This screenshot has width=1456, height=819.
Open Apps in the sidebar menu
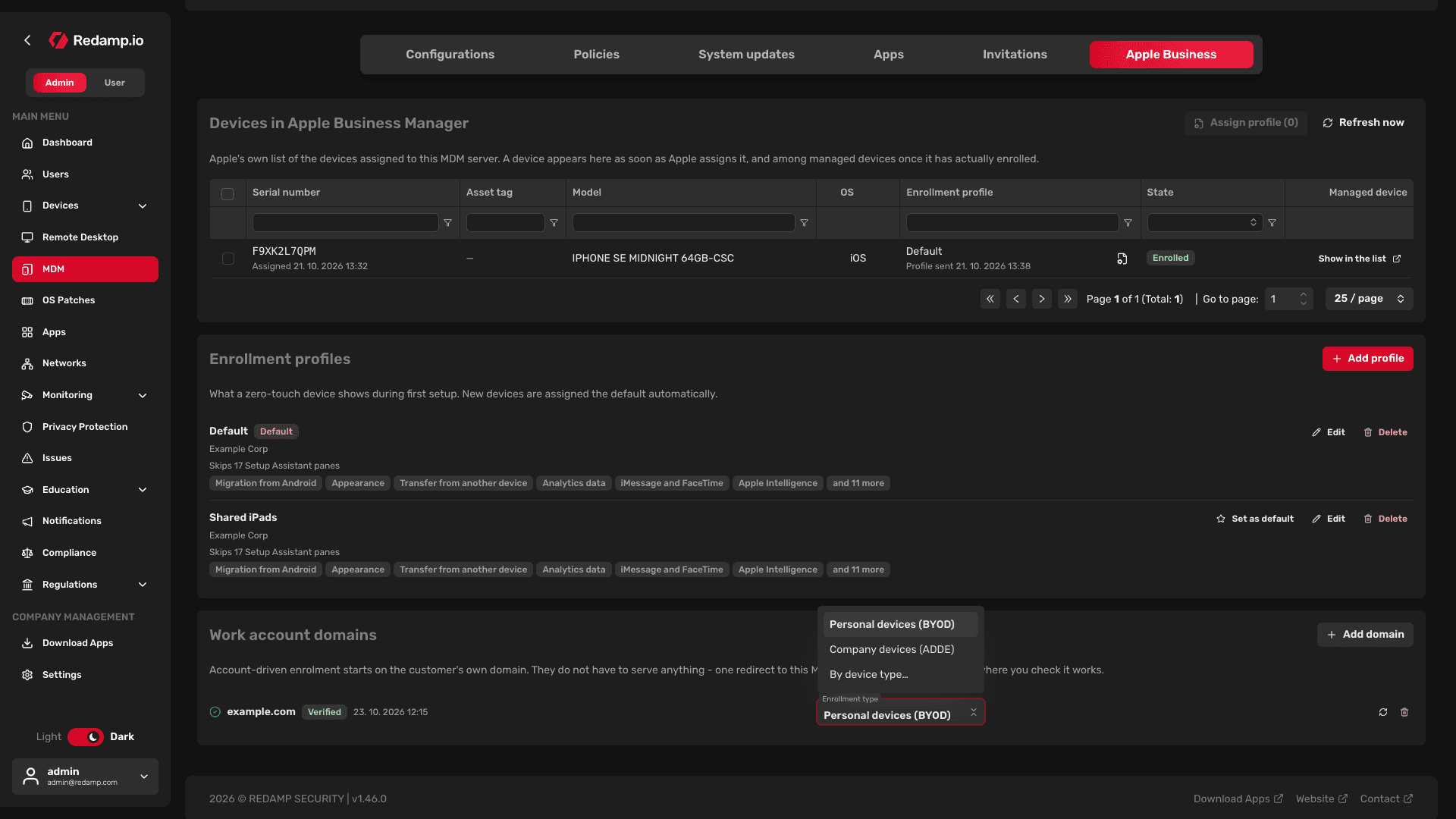(85, 332)
